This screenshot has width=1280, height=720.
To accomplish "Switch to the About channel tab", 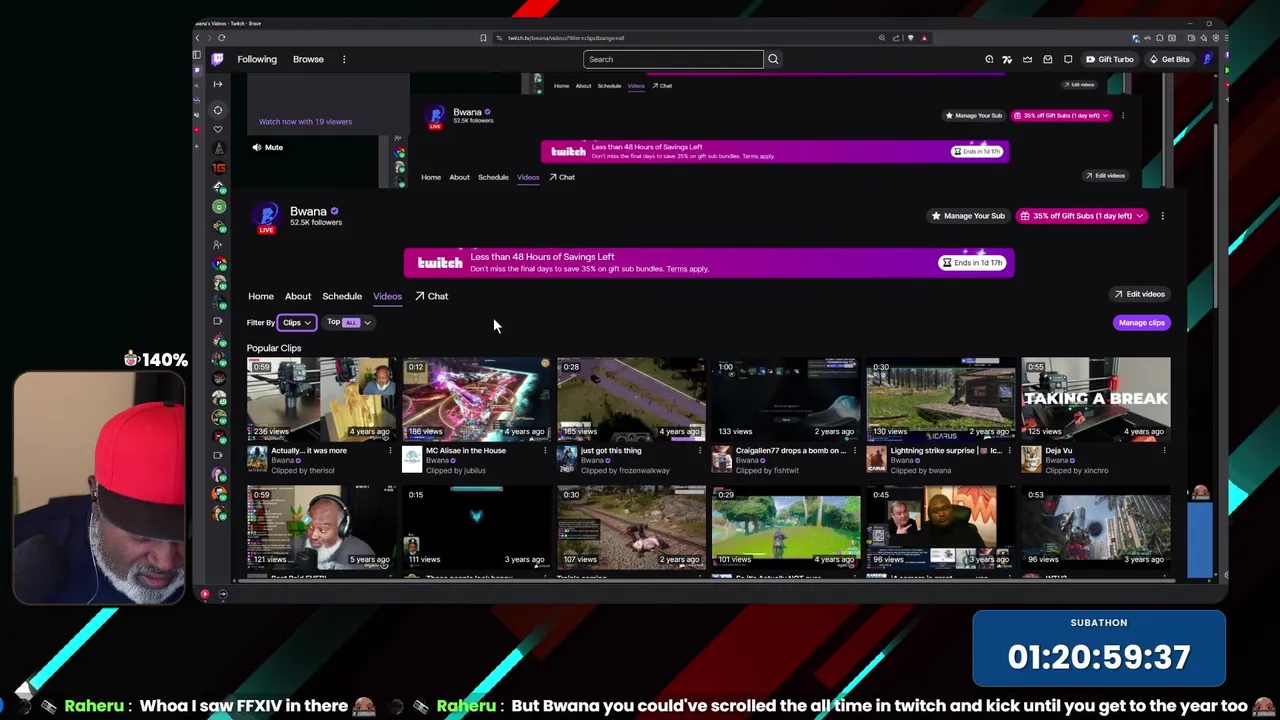I will tap(298, 296).
